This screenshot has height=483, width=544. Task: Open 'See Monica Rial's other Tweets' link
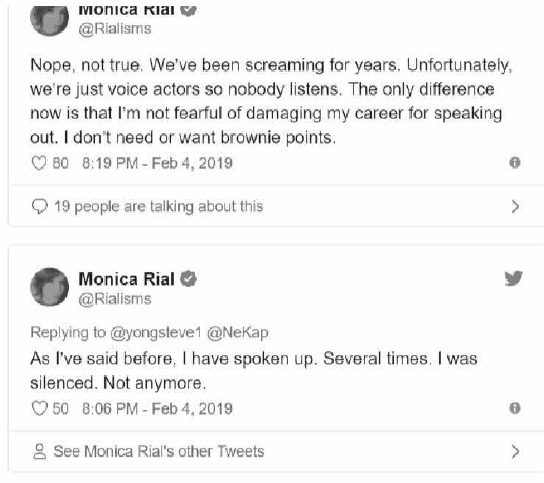(x=159, y=451)
